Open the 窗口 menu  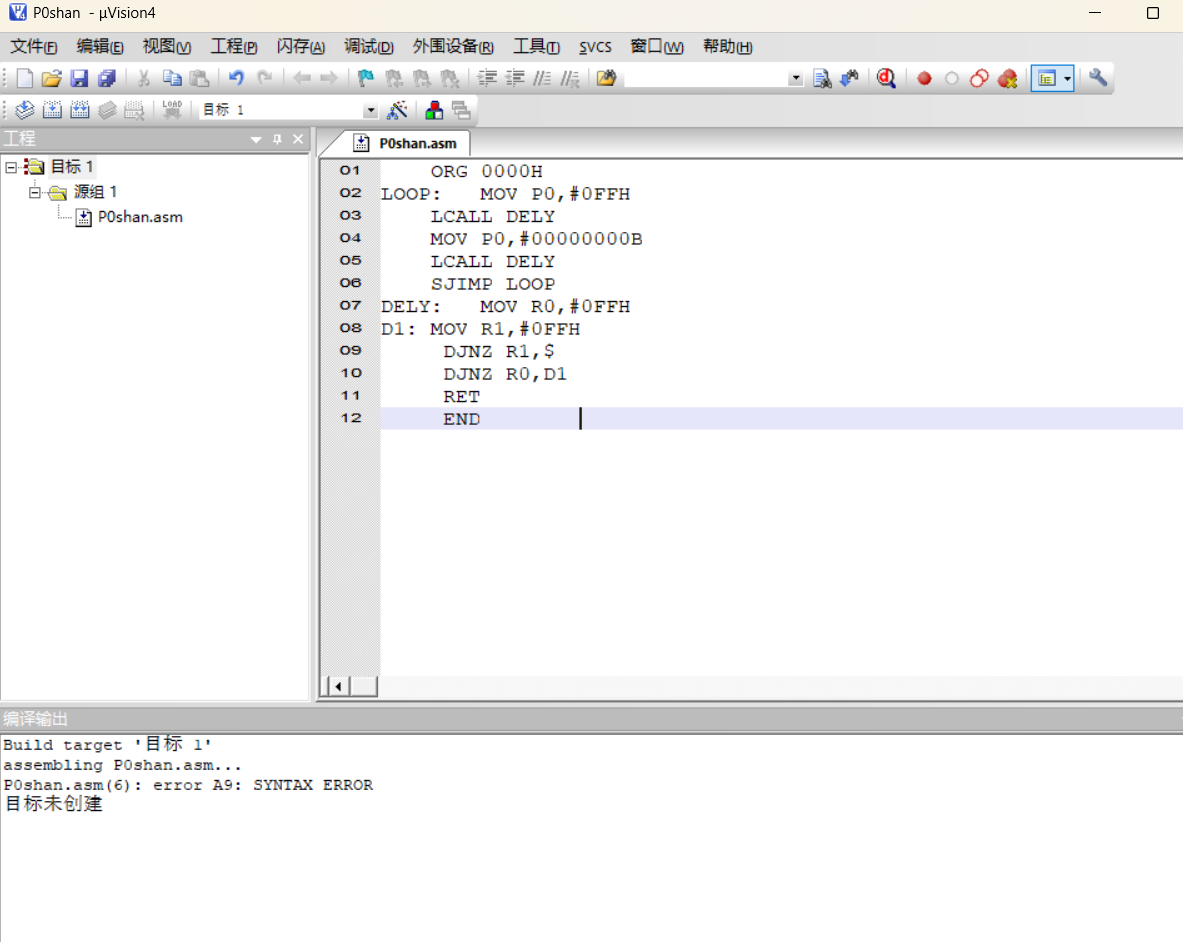[657, 47]
